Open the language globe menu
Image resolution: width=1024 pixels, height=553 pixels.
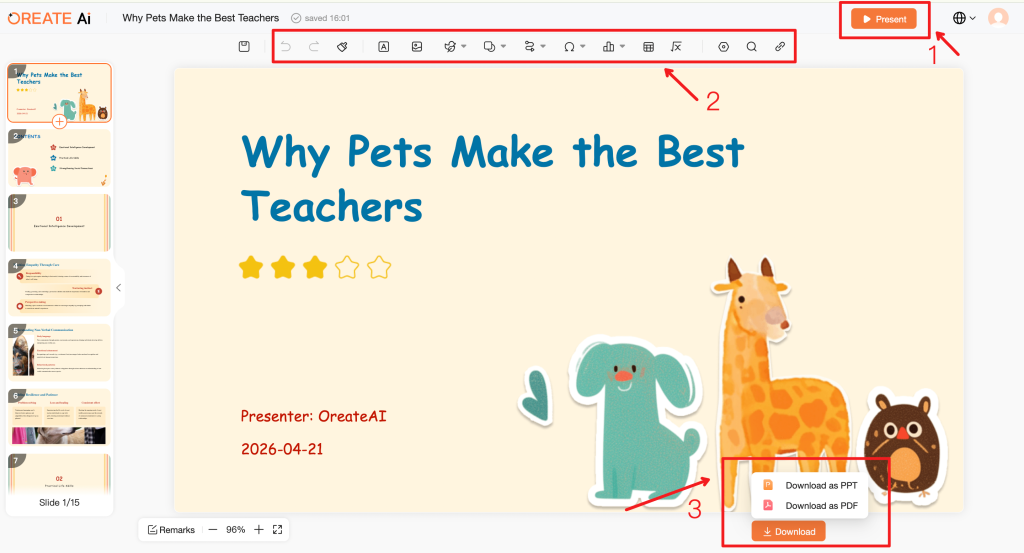pyautogui.click(x=964, y=18)
